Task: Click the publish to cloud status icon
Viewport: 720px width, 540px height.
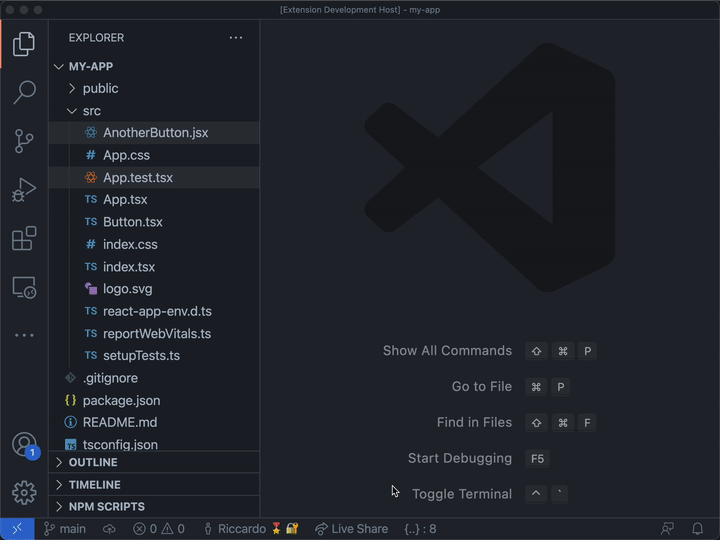Action: (x=109, y=529)
